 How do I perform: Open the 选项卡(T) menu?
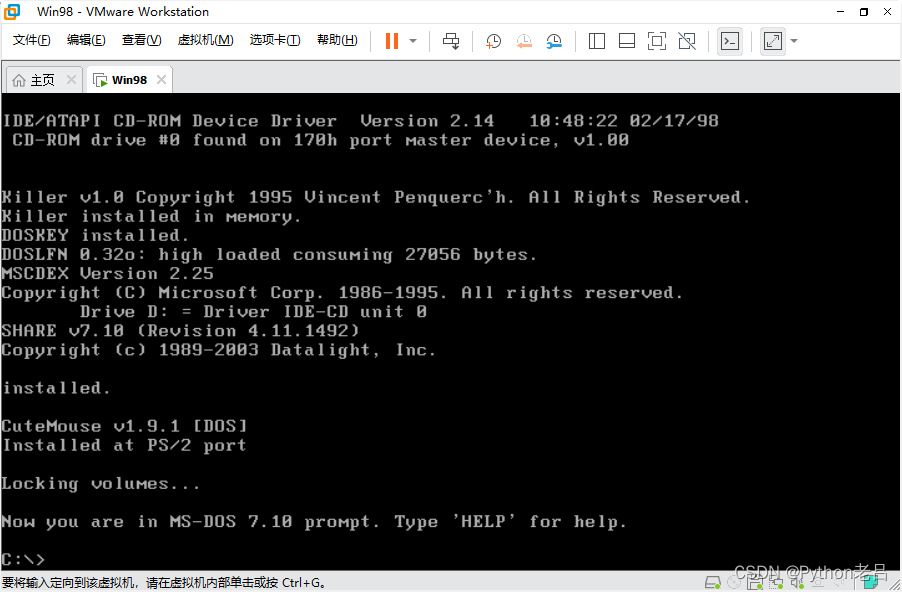(275, 40)
